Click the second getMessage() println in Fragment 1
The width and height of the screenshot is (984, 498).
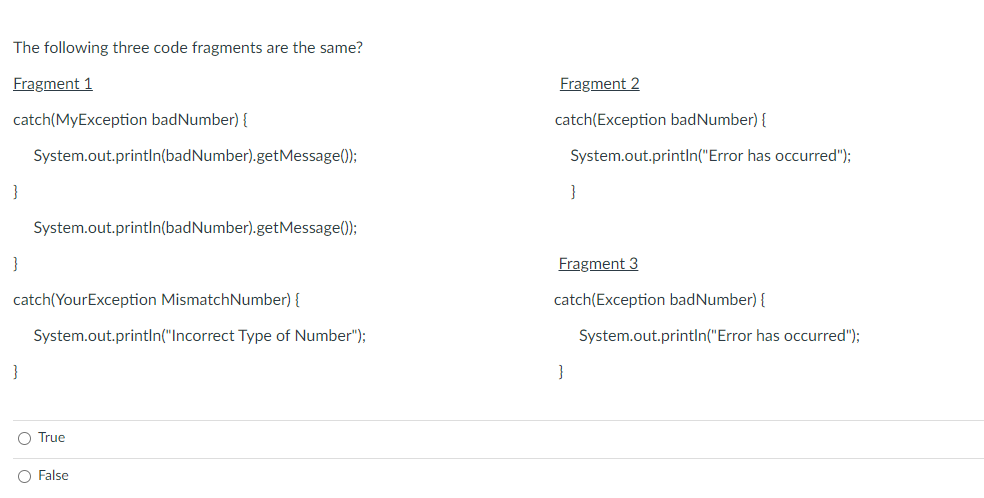click(x=195, y=228)
